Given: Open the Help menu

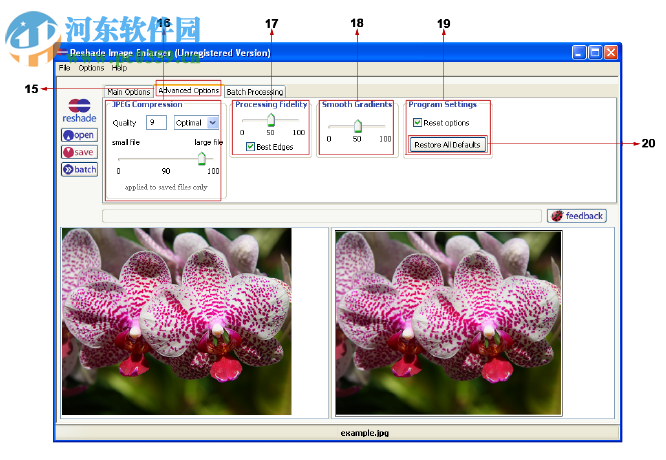Looking at the screenshot, I should point(119,68).
